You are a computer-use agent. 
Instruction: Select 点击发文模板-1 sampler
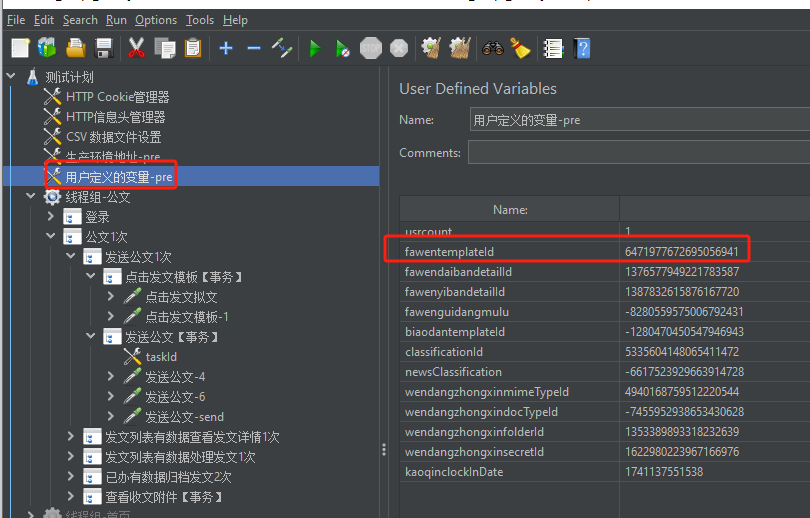187,317
